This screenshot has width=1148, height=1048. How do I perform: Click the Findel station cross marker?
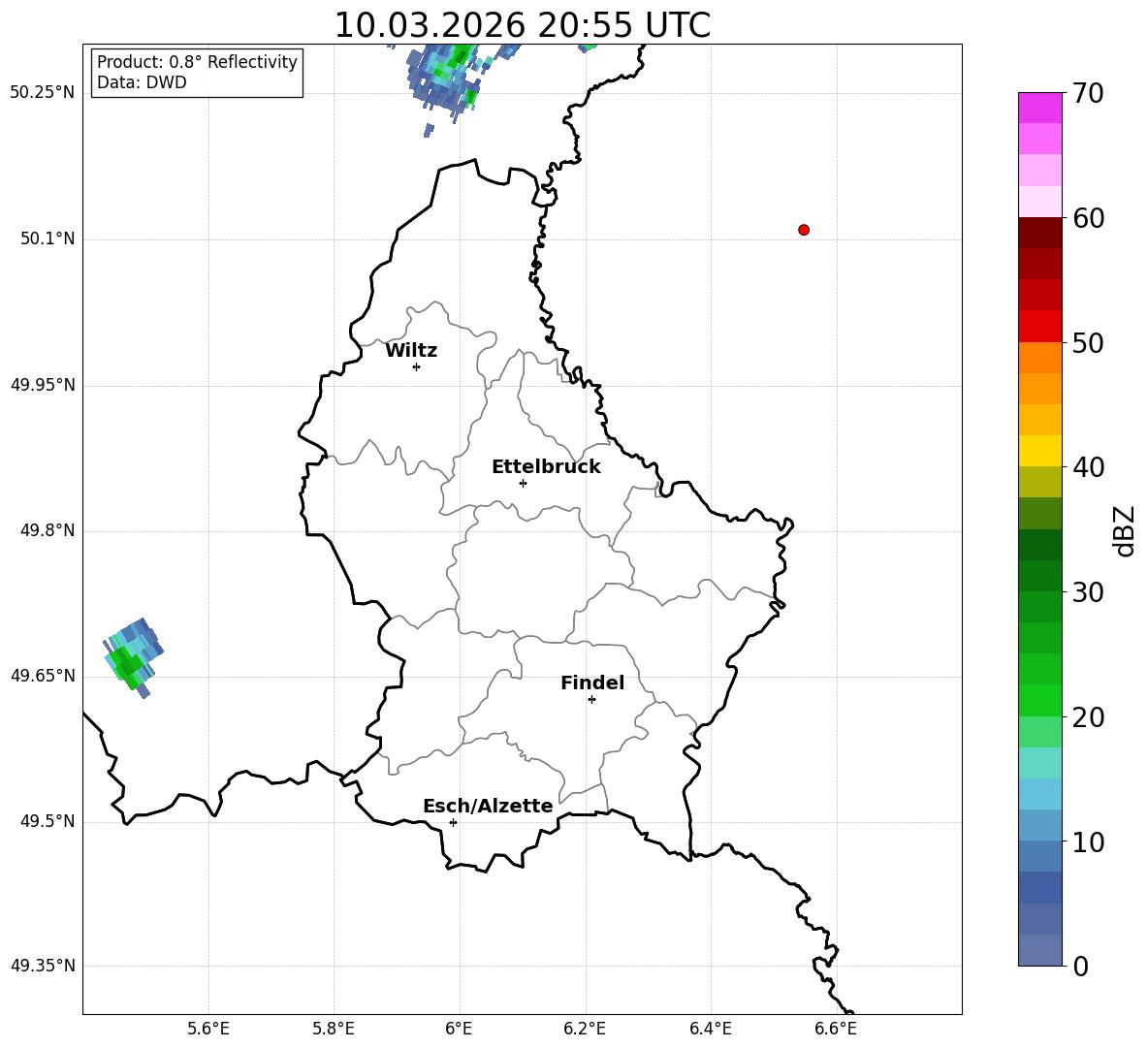(591, 700)
